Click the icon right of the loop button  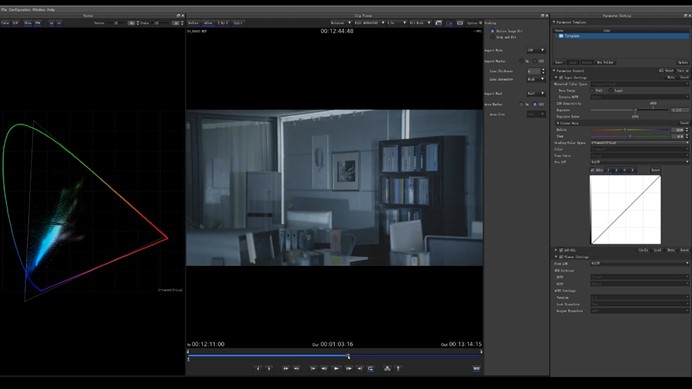387,368
